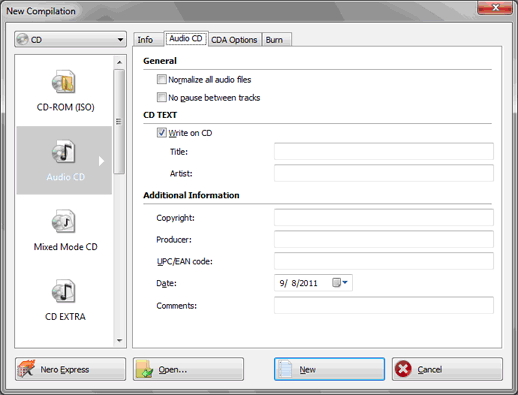The height and width of the screenshot is (395, 518).
Task: Click the New compilation button
Action: [329, 369]
